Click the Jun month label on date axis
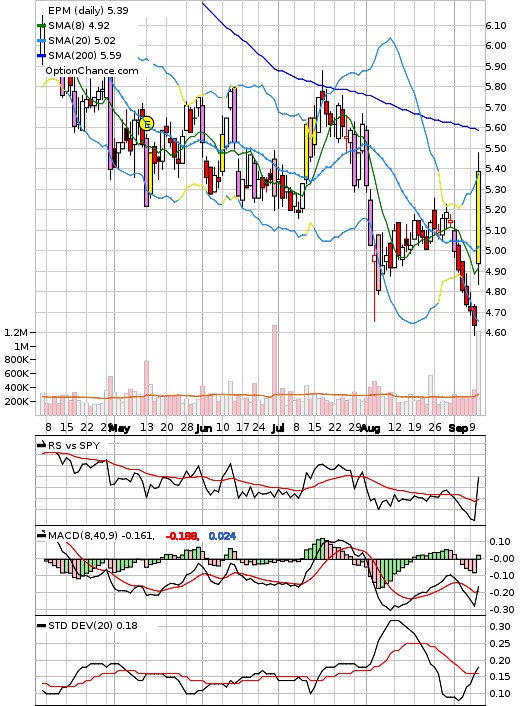This screenshot has height=706, width=526. pyautogui.click(x=204, y=428)
